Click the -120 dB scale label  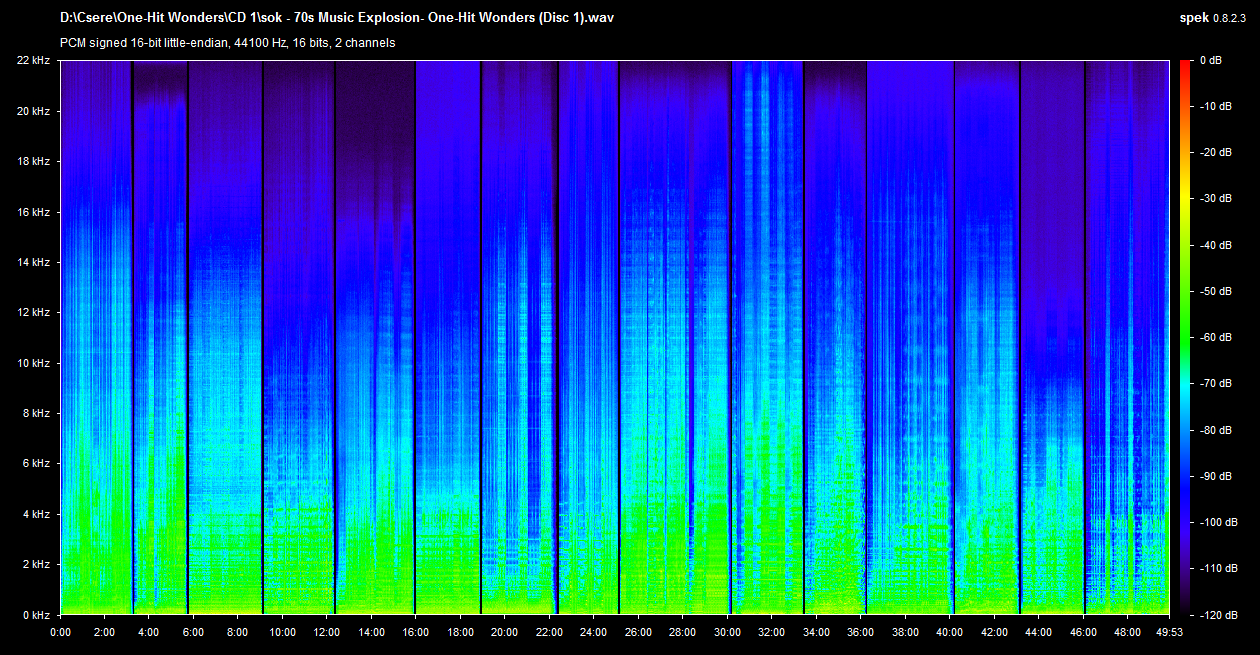pyautogui.click(x=1217, y=615)
